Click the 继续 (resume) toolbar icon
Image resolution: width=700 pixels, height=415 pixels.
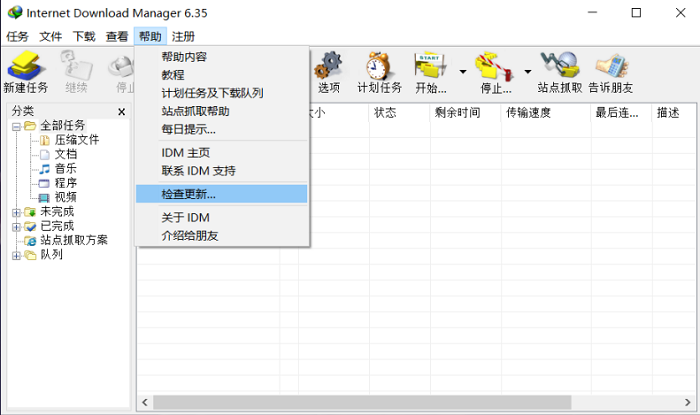[76, 65]
